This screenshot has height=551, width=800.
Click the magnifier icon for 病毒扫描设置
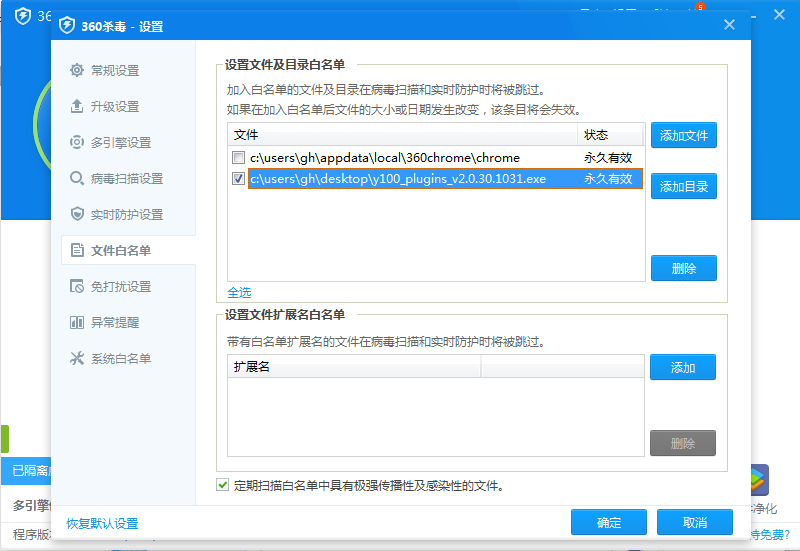[77, 178]
